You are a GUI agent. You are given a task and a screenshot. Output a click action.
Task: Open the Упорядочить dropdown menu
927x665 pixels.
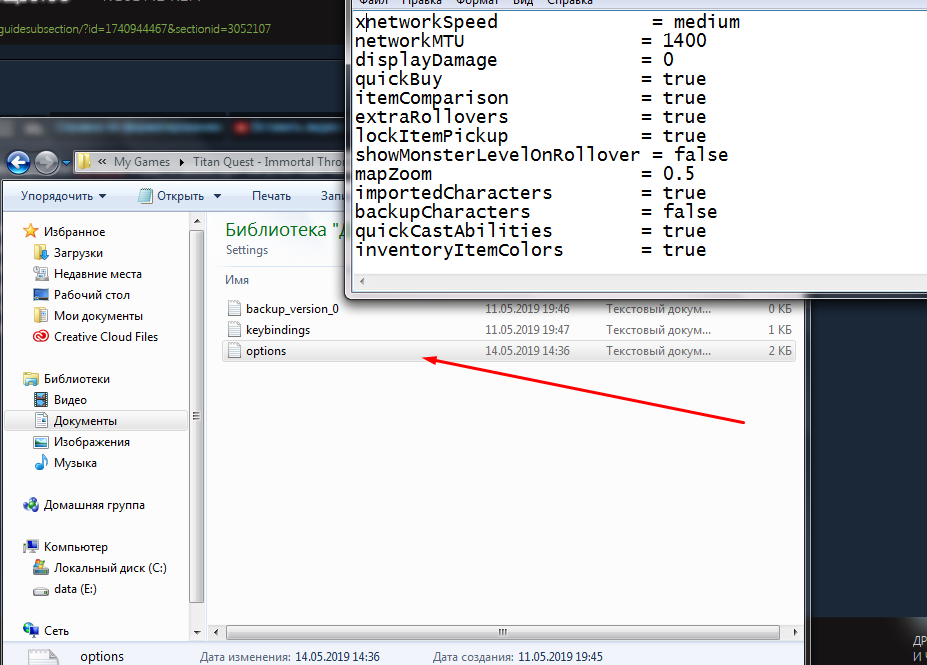[x=63, y=196]
